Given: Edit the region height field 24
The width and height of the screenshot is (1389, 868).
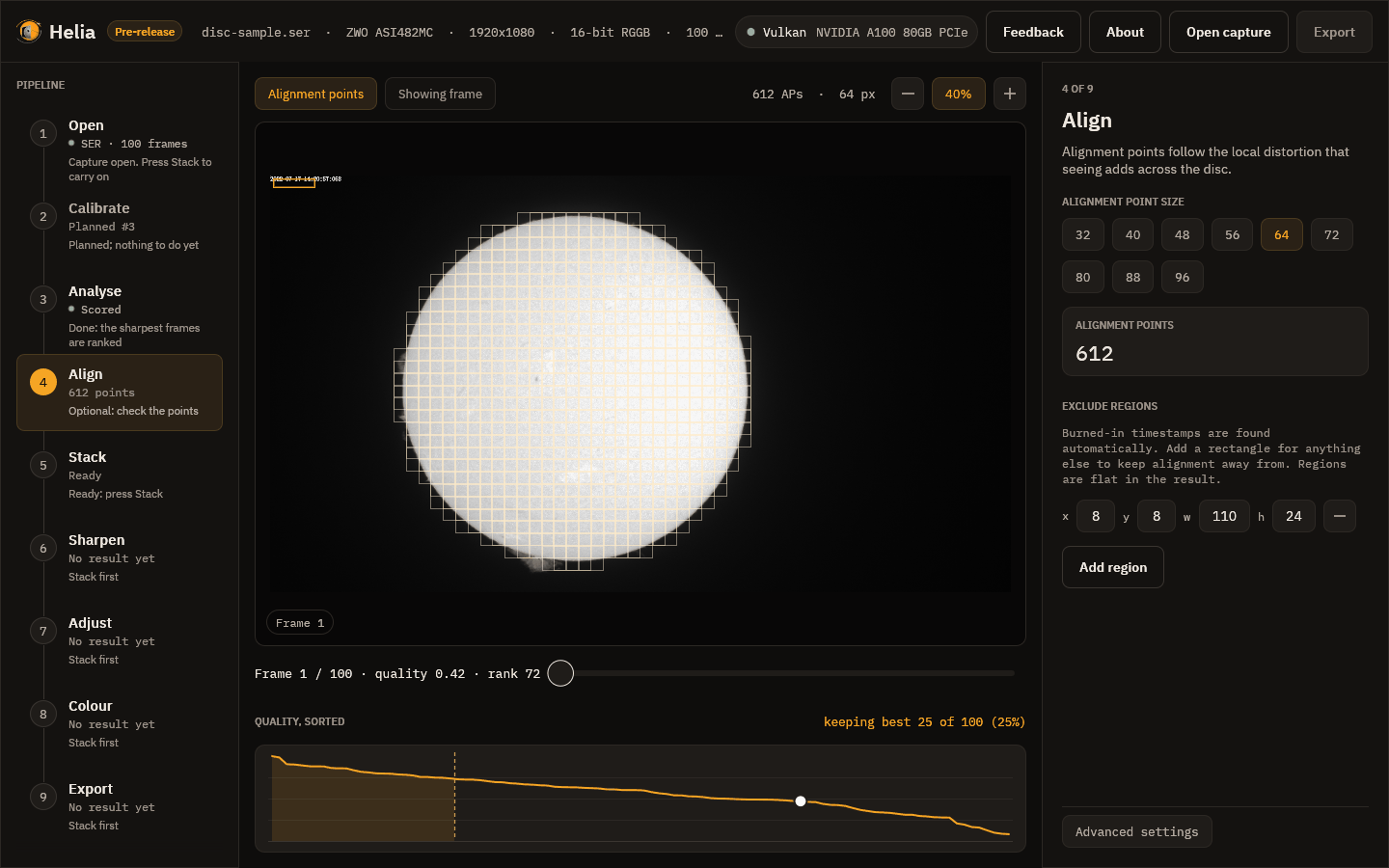Looking at the screenshot, I should point(1294,516).
